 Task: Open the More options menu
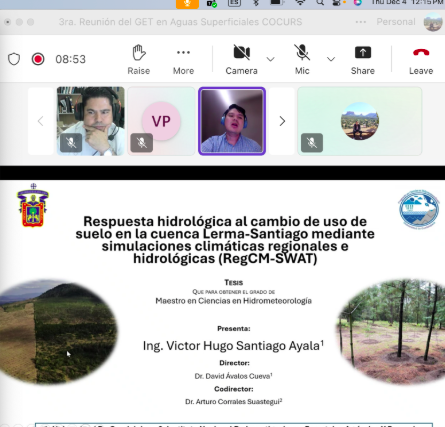point(183,60)
